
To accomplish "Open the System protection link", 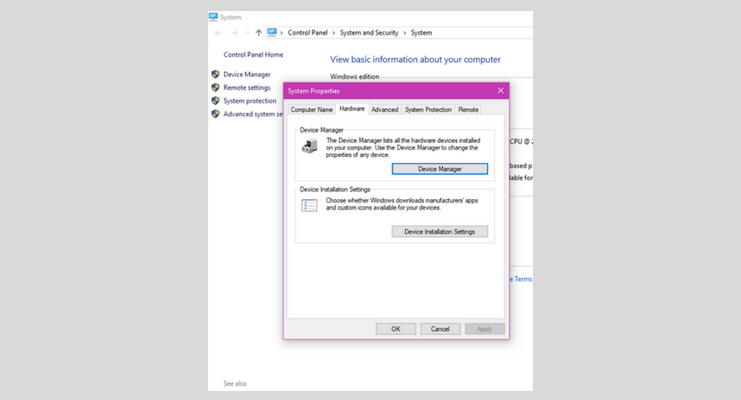I will click(250, 101).
